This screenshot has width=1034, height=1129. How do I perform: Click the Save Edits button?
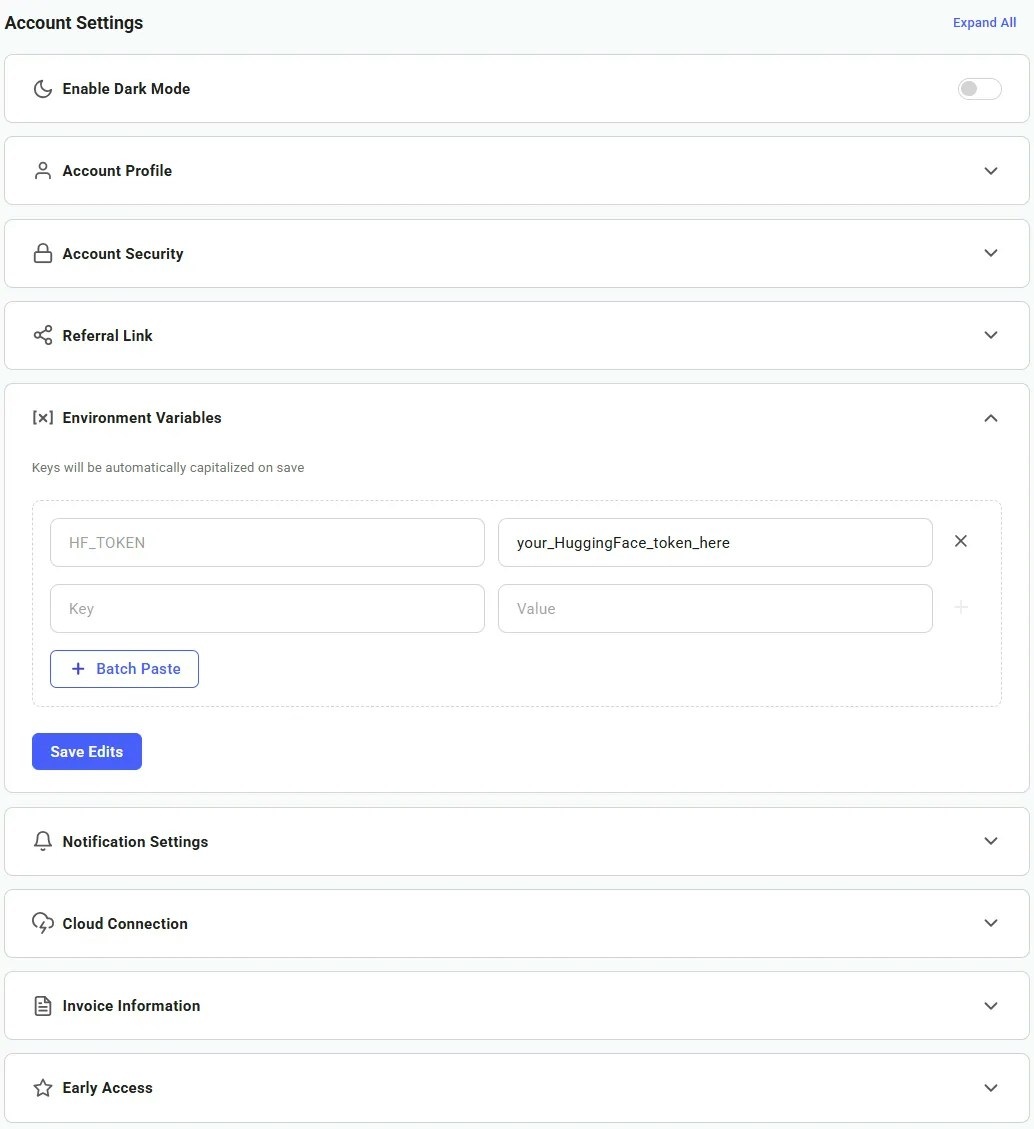click(87, 752)
